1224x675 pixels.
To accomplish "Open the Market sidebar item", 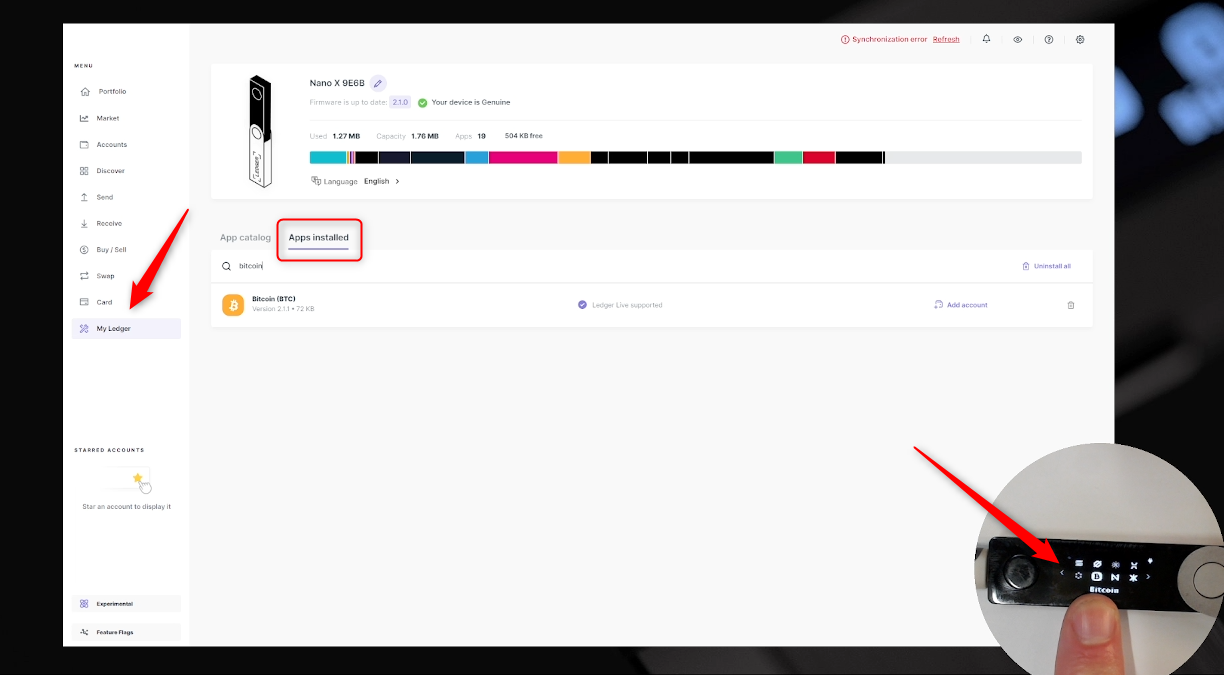I will [x=107, y=118].
